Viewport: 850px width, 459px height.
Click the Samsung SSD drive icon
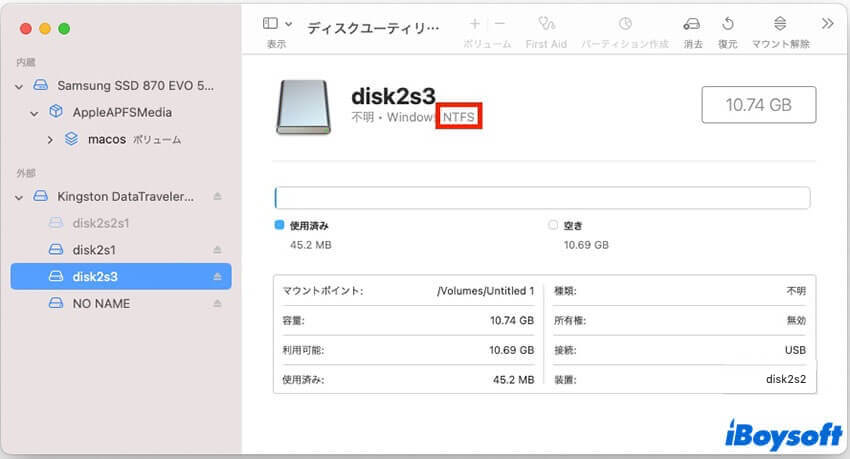tap(41, 85)
